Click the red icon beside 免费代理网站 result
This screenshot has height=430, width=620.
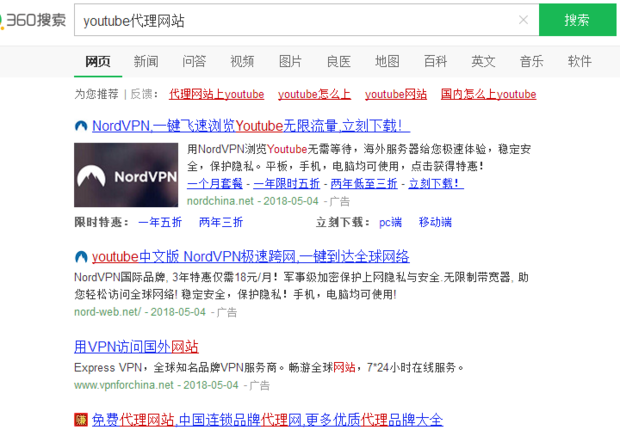[81, 420]
